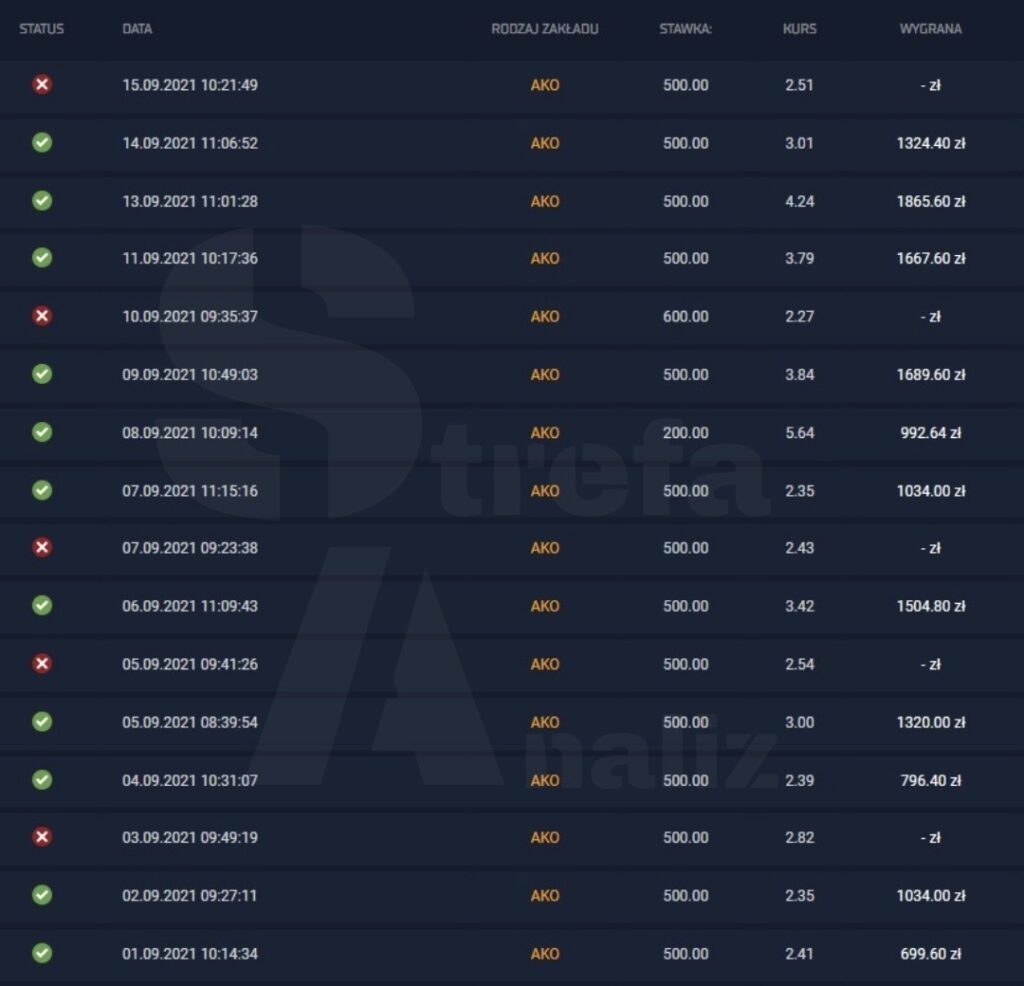Screen dimensions: 1024x986
Task: Click the won status icon for 06.09.2021 bet
Action: (42, 605)
